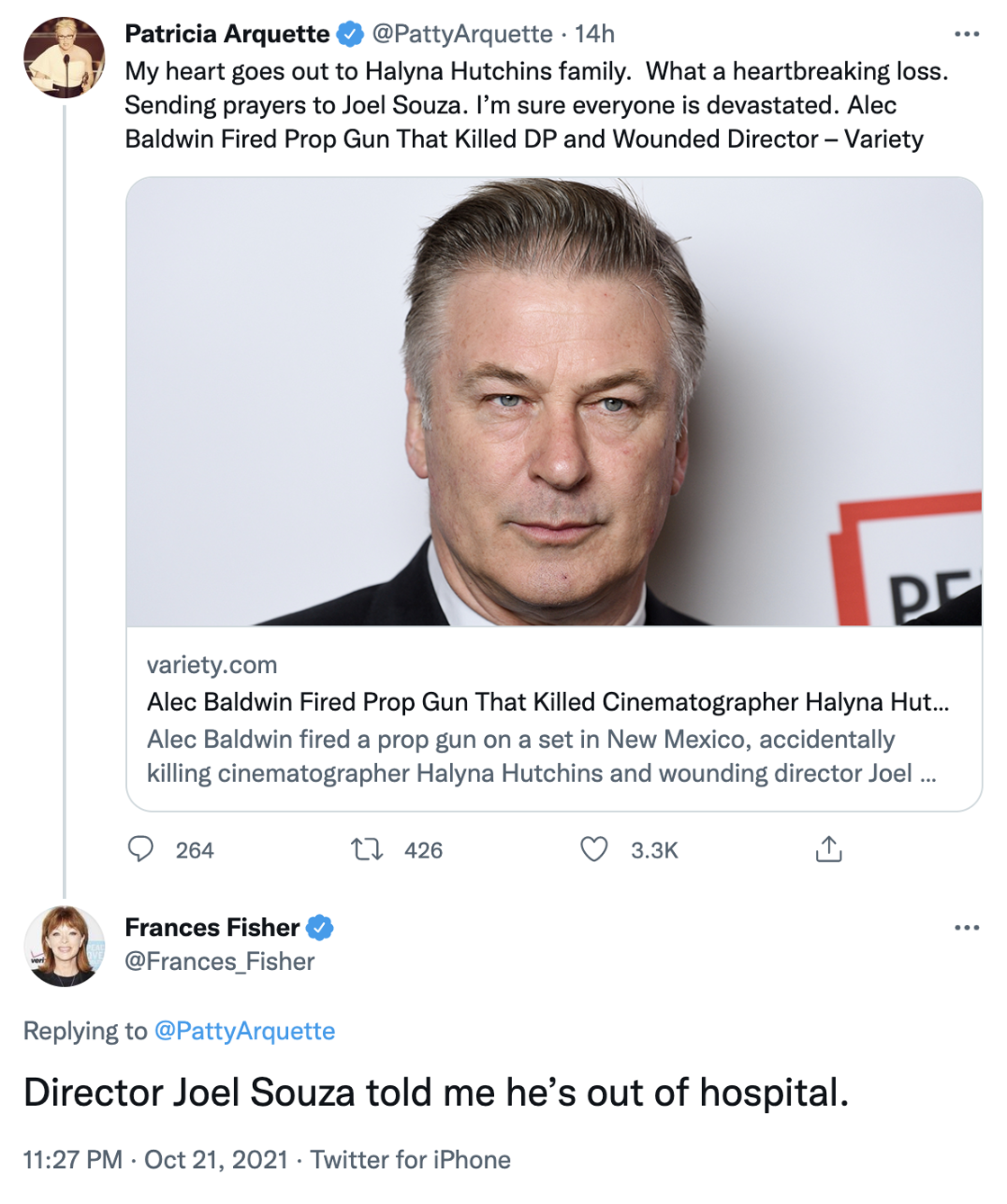Click the reply icon under Patricia's tweet
The width and height of the screenshot is (1007, 1204).
[141, 849]
